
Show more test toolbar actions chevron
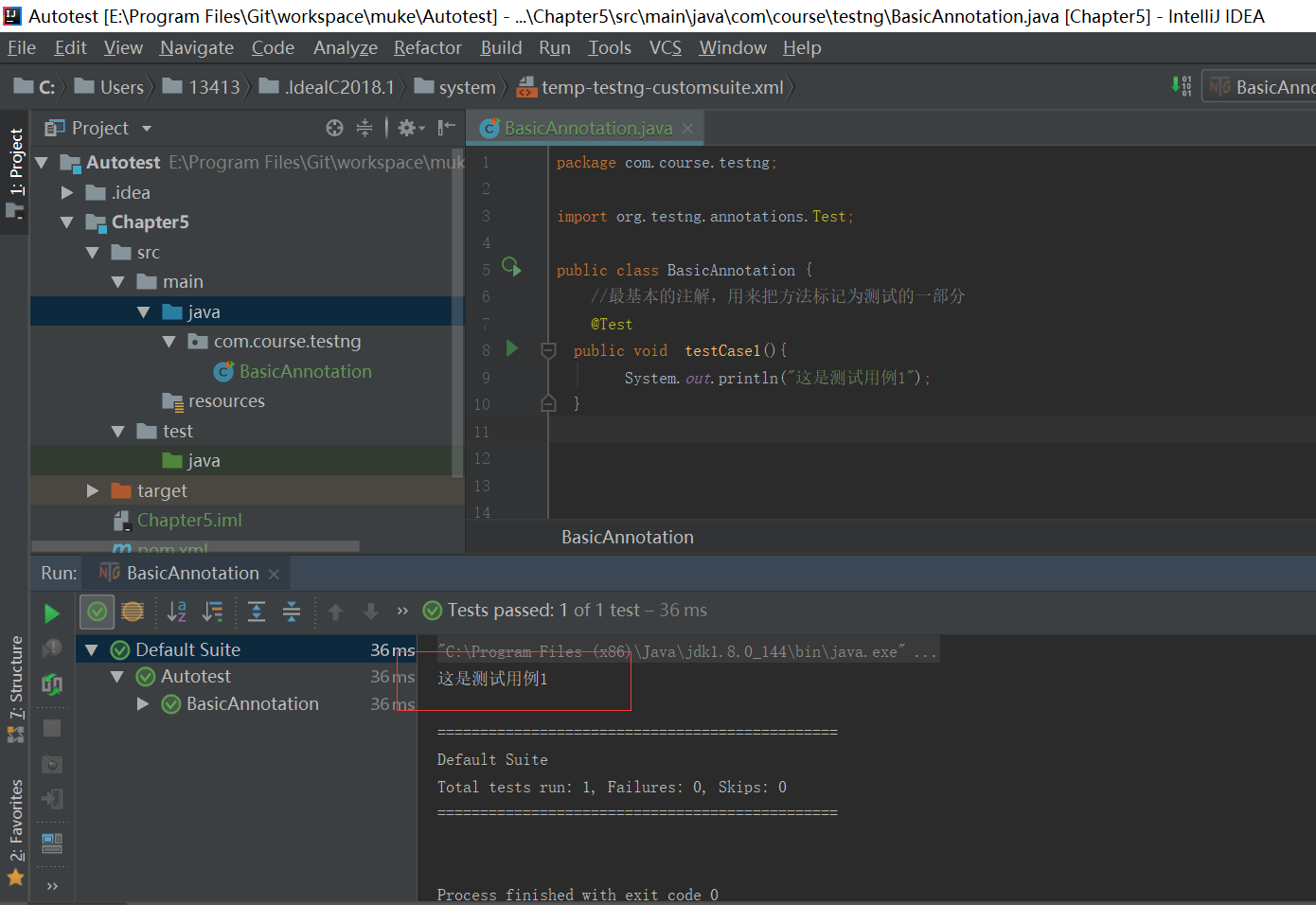pyautogui.click(x=402, y=612)
